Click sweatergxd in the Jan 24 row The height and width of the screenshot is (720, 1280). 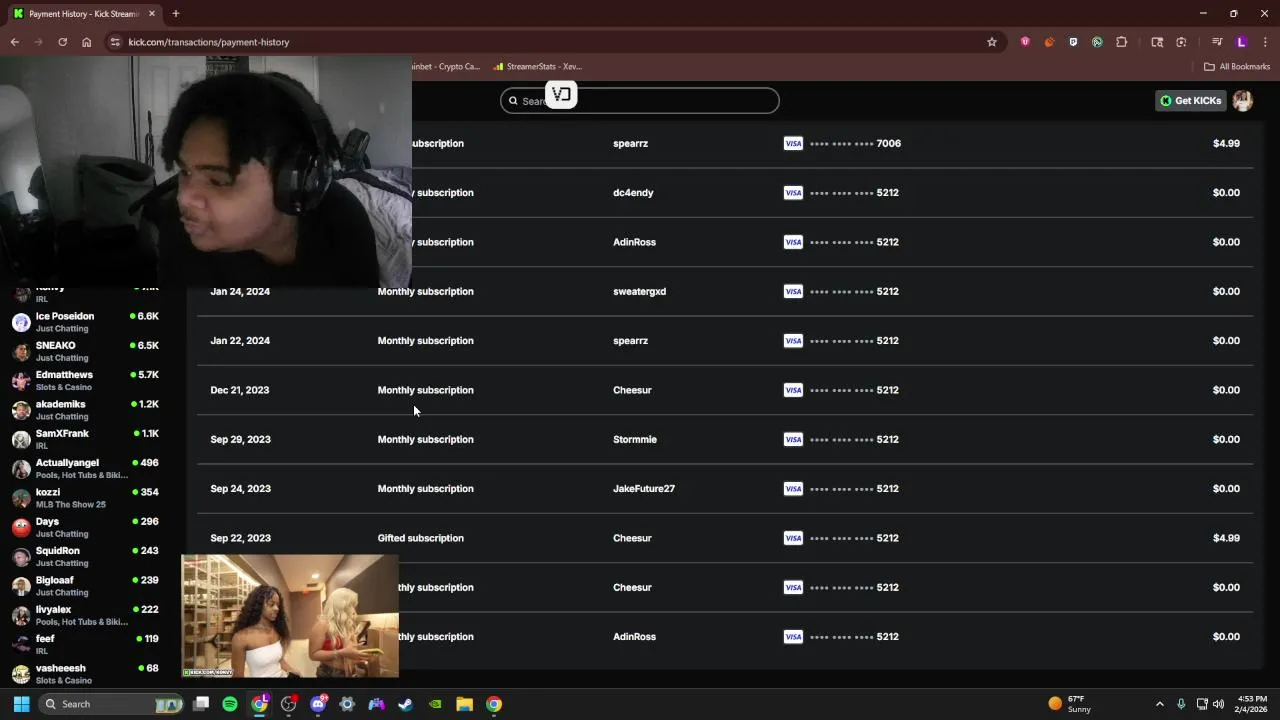coord(639,291)
